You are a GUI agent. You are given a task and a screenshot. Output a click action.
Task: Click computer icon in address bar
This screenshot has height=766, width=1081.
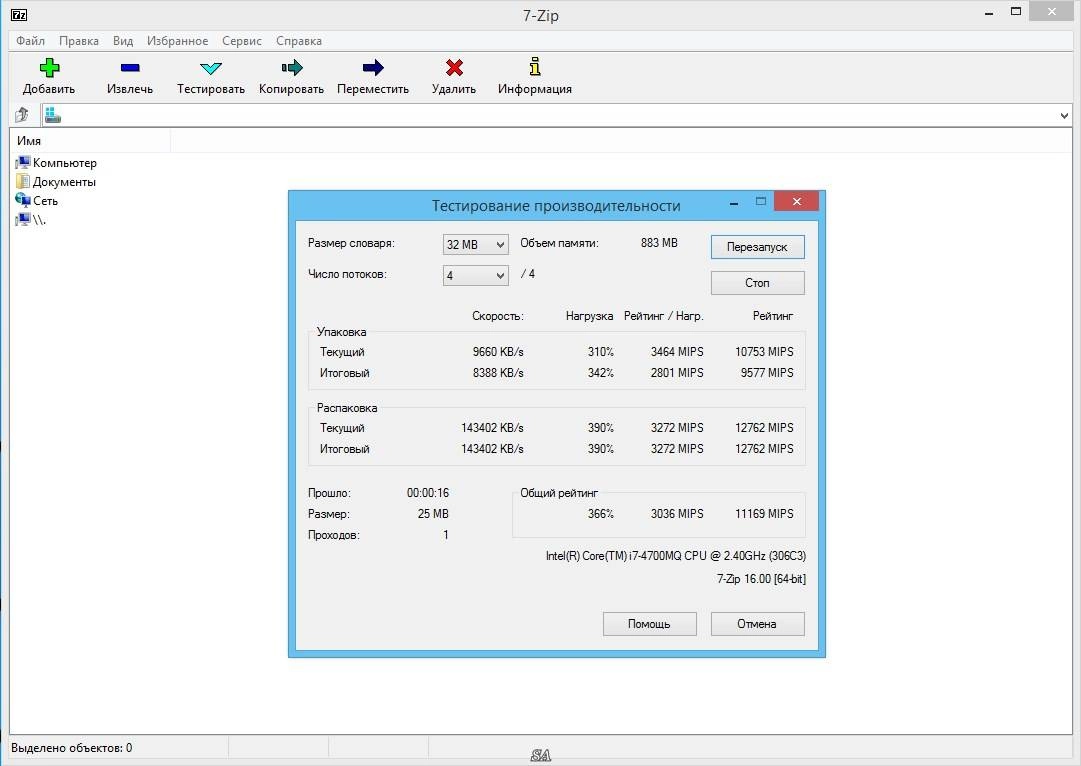[53, 115]
